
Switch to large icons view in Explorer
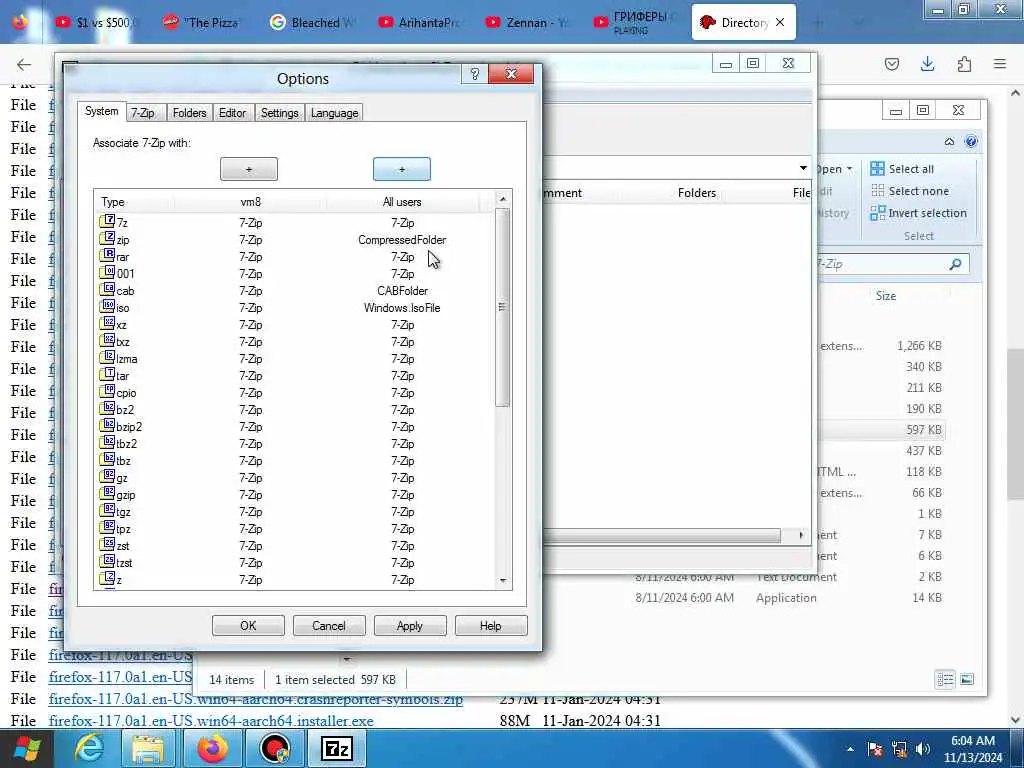[967, 680]
